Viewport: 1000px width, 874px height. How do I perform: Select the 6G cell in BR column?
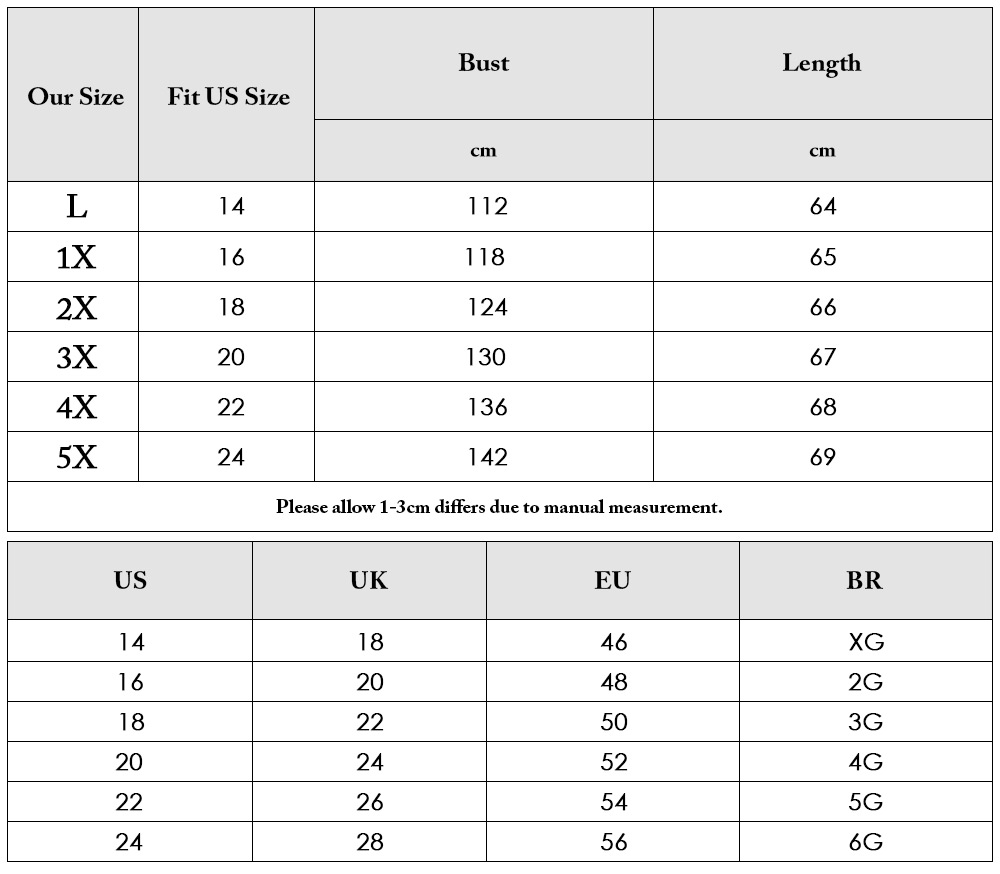865,842
